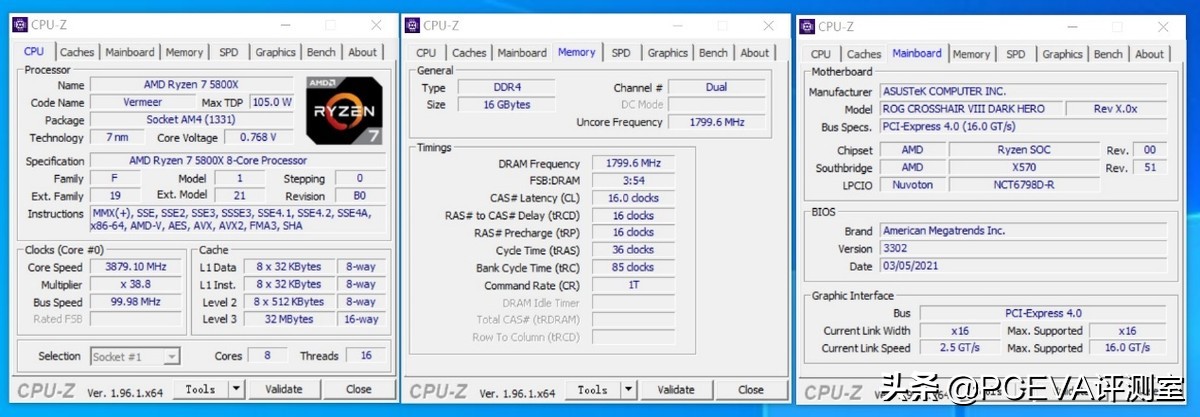Image resolution: width=1200 pixels, height=417 pixels.
Task: Click the Channel # value Dual
Action: click(716, 88)
